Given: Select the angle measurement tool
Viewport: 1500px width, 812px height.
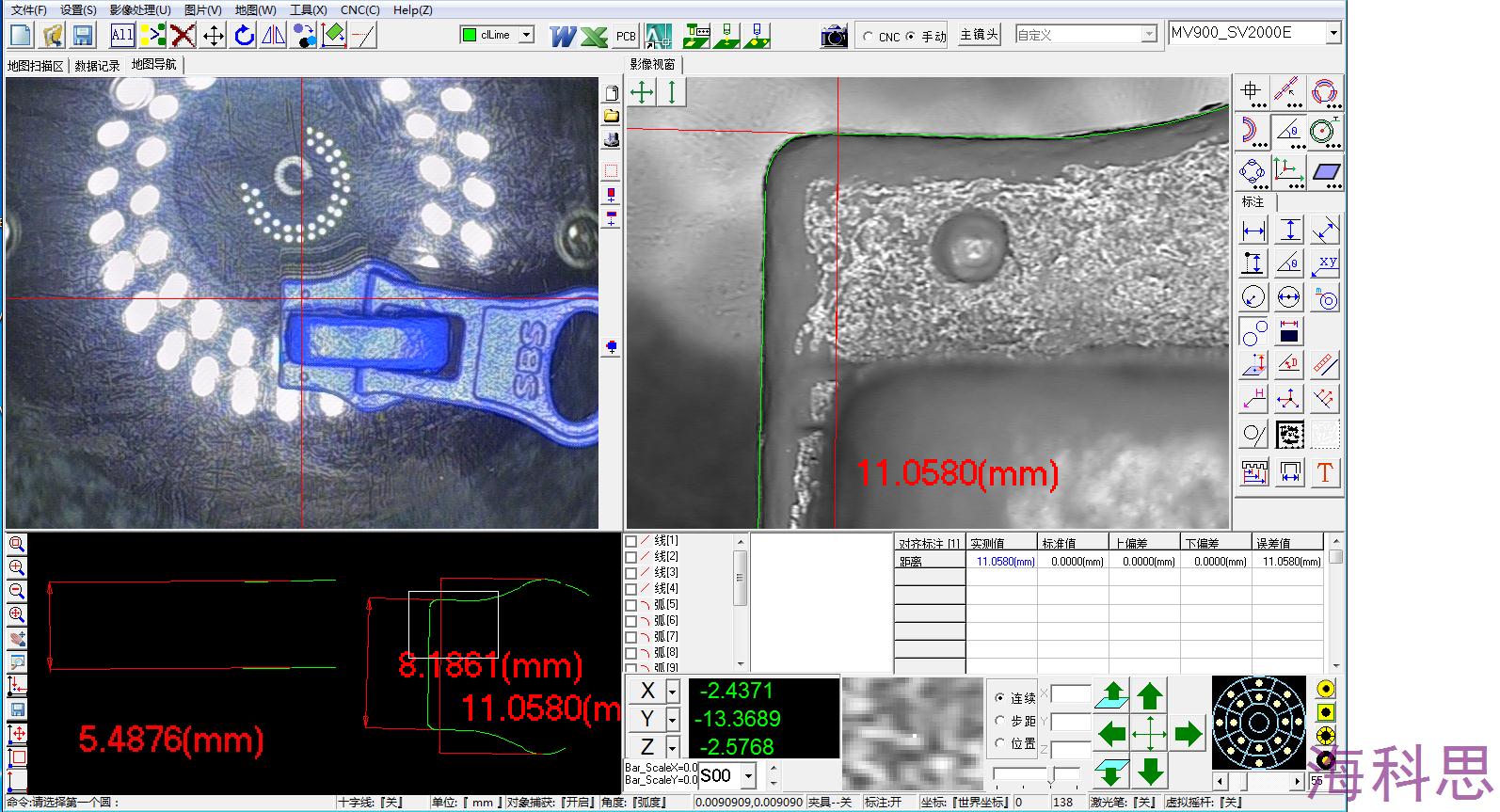Looking at the screenshot, I should tap(1288, 132).
